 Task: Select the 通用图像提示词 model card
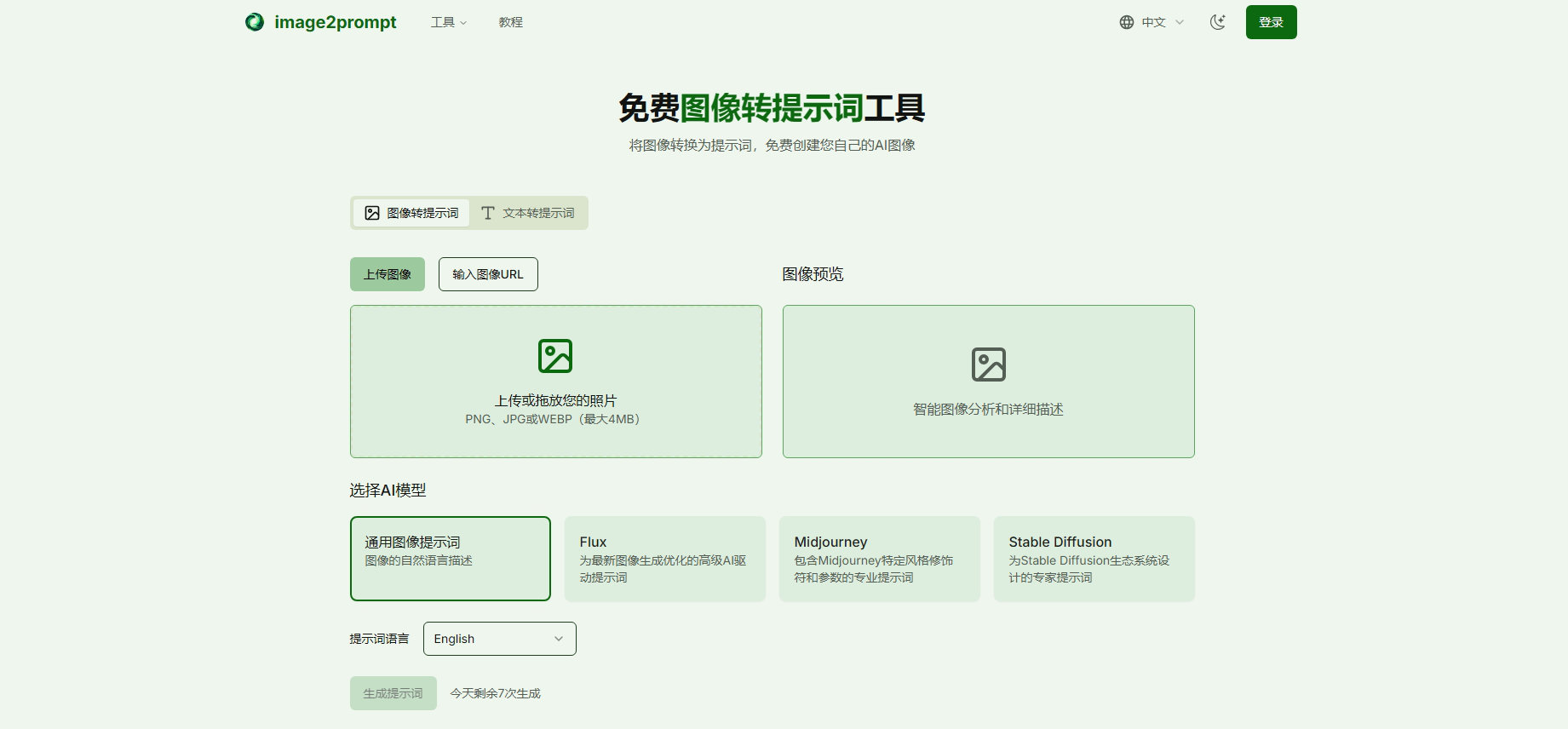[x=451, y=559]
